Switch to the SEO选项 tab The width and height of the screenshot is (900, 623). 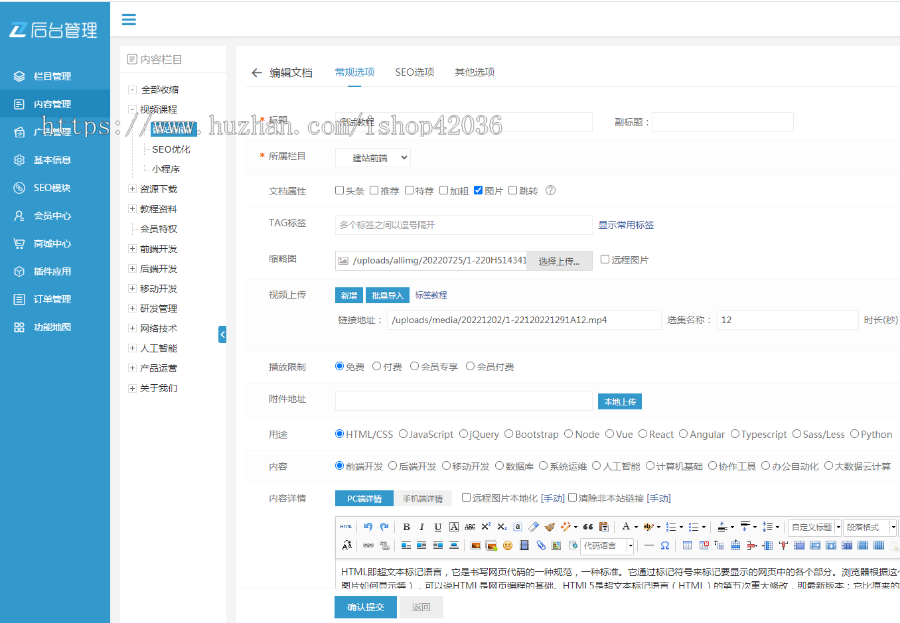pyautogui.click(x=414, y=72)
